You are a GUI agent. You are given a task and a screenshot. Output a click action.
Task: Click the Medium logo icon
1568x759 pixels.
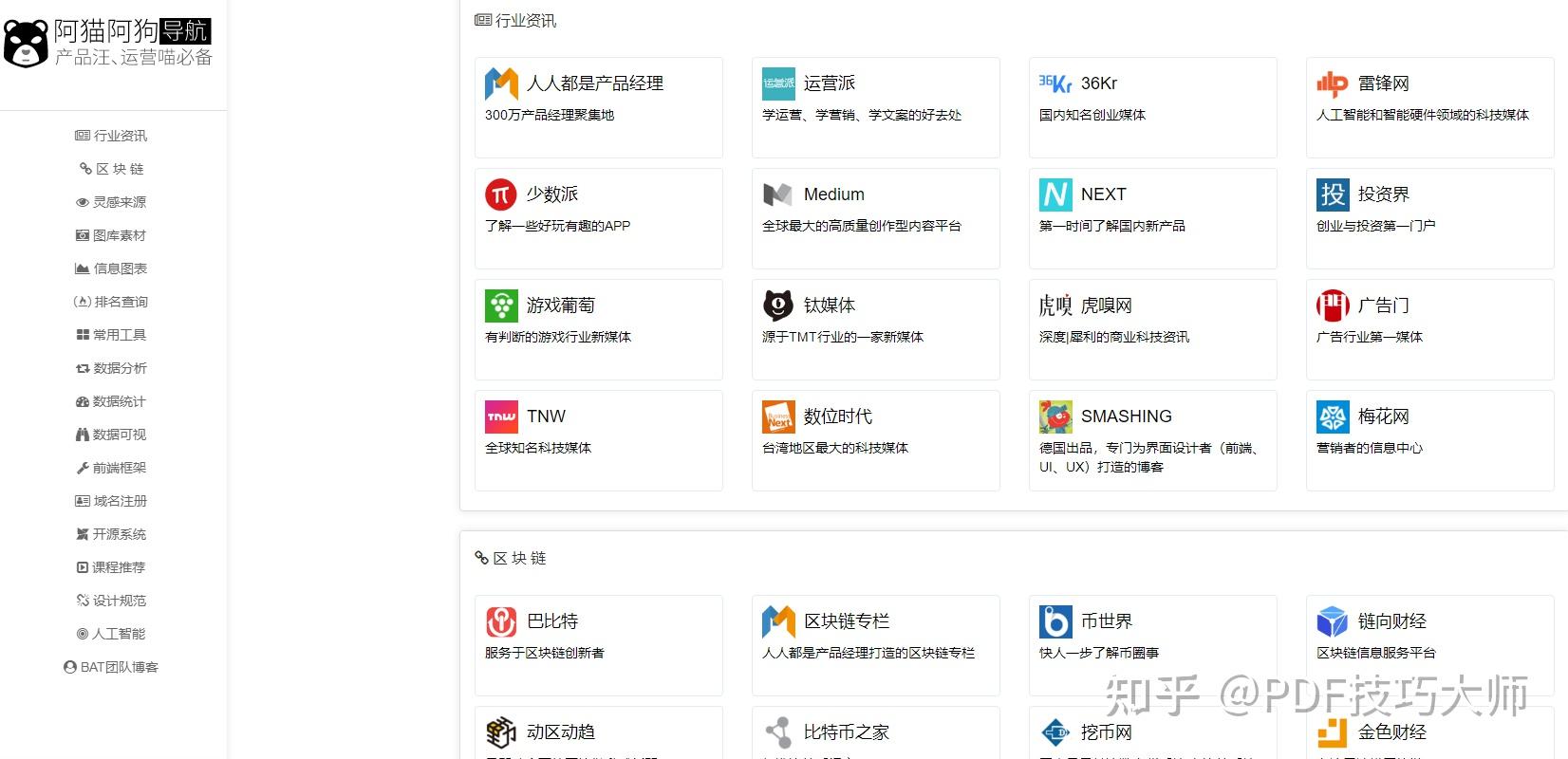(x=778, y=194)
